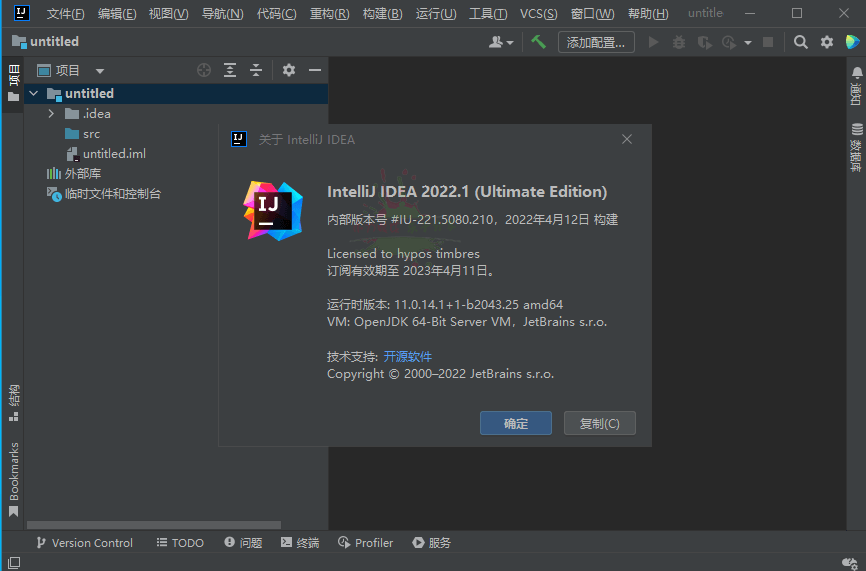Open the 帮助(H) menu
Screen dimensions: 866x571
click(x=648, y=13)
